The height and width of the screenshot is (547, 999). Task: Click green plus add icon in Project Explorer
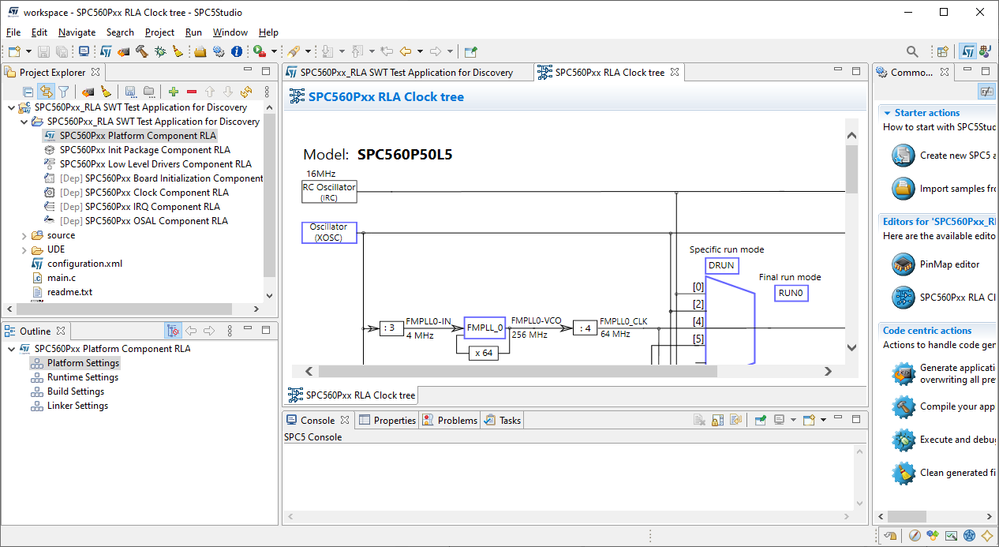point(174,92)
